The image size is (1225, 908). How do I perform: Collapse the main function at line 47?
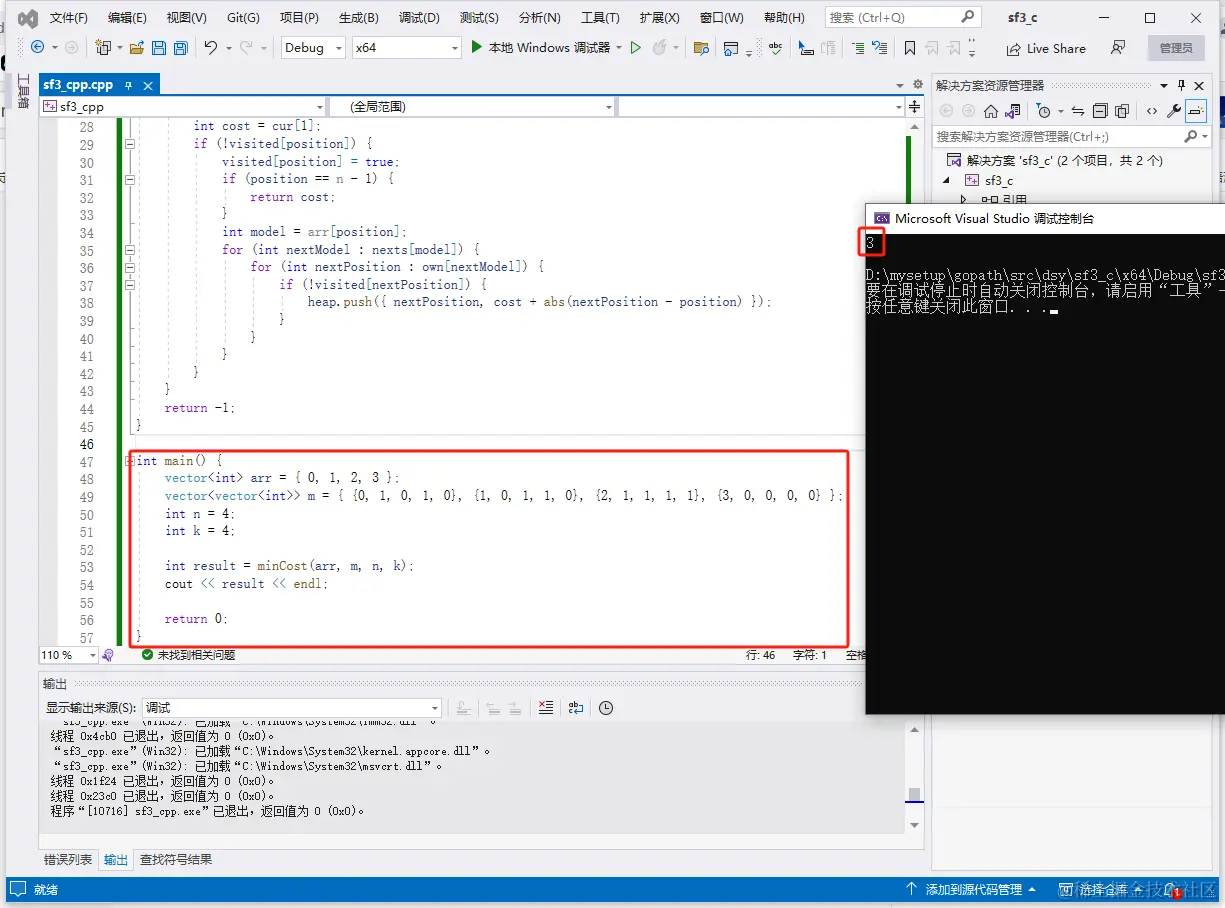pyautogui.click(x=130, y=461)
